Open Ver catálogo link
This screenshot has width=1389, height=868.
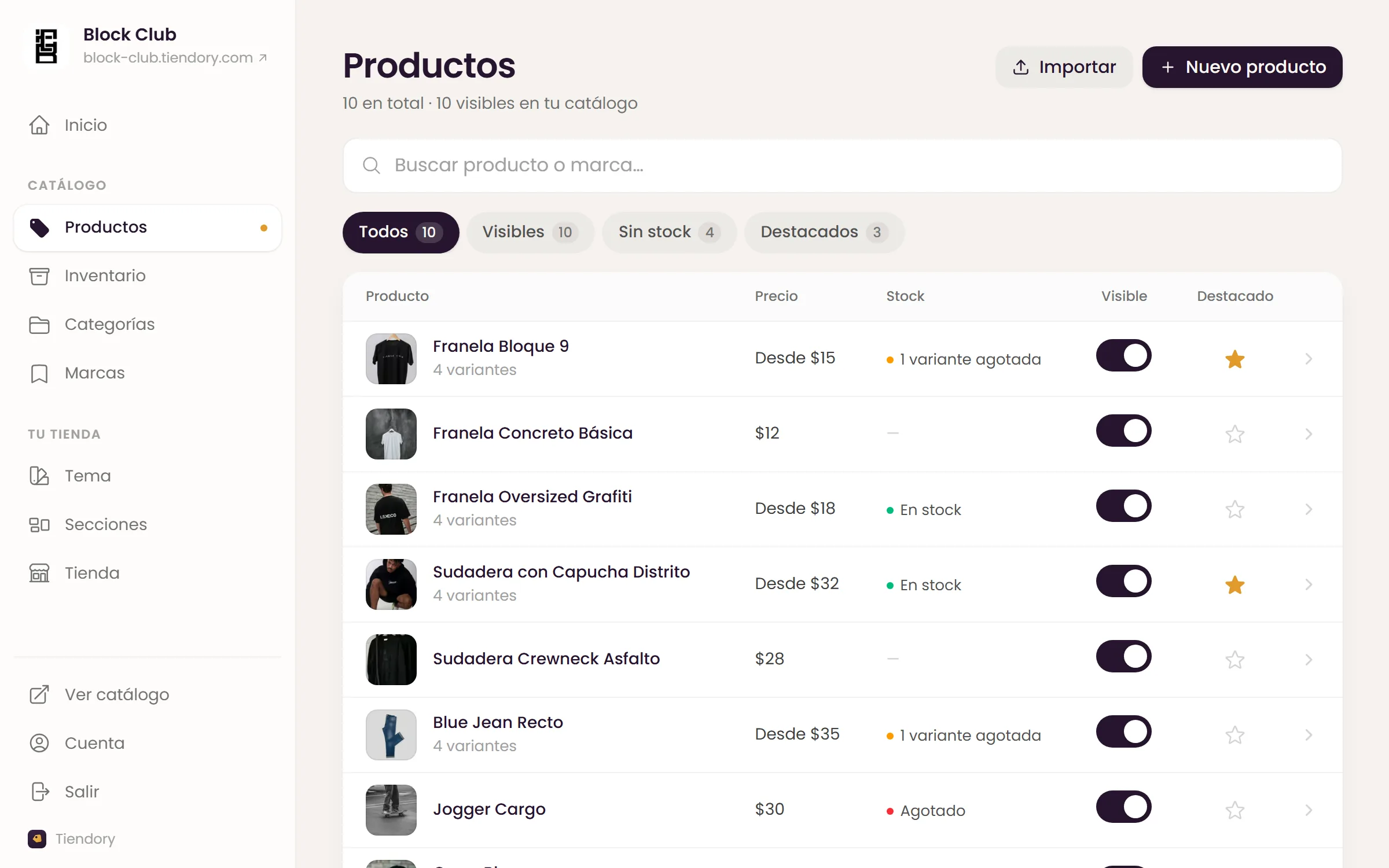(148, 694)
